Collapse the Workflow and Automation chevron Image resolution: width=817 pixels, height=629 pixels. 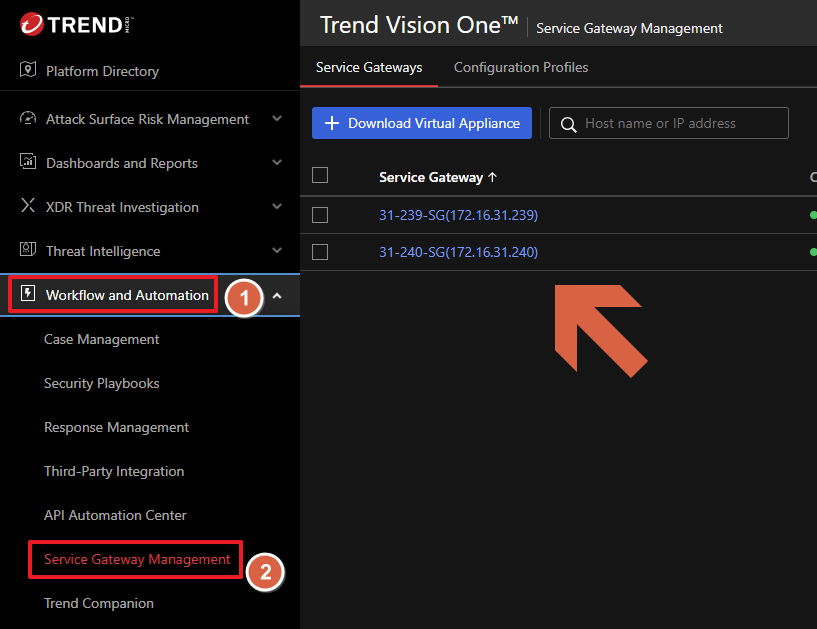(277, 295)
